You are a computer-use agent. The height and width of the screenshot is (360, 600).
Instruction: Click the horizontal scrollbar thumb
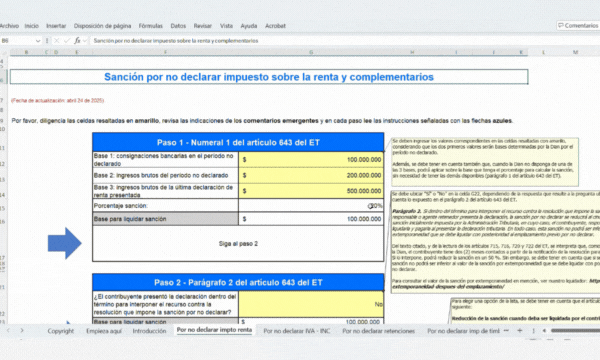[x=575, y=331]
